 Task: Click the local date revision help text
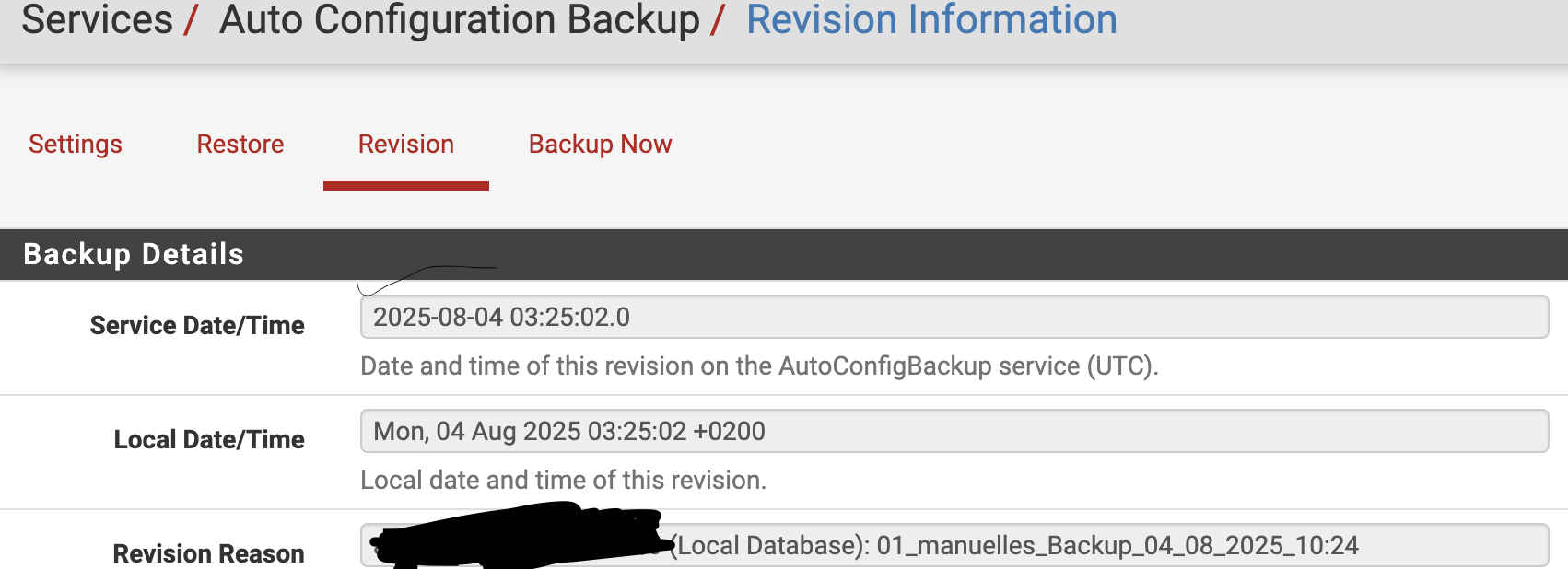[x=563, y=481]
